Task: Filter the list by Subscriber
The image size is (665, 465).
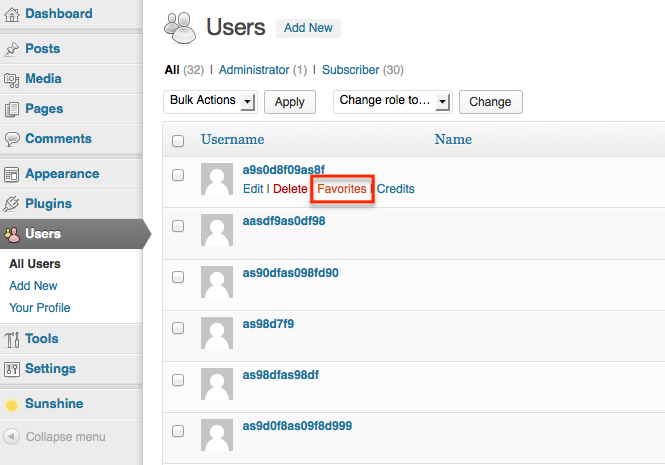Action: click(350, 70)
